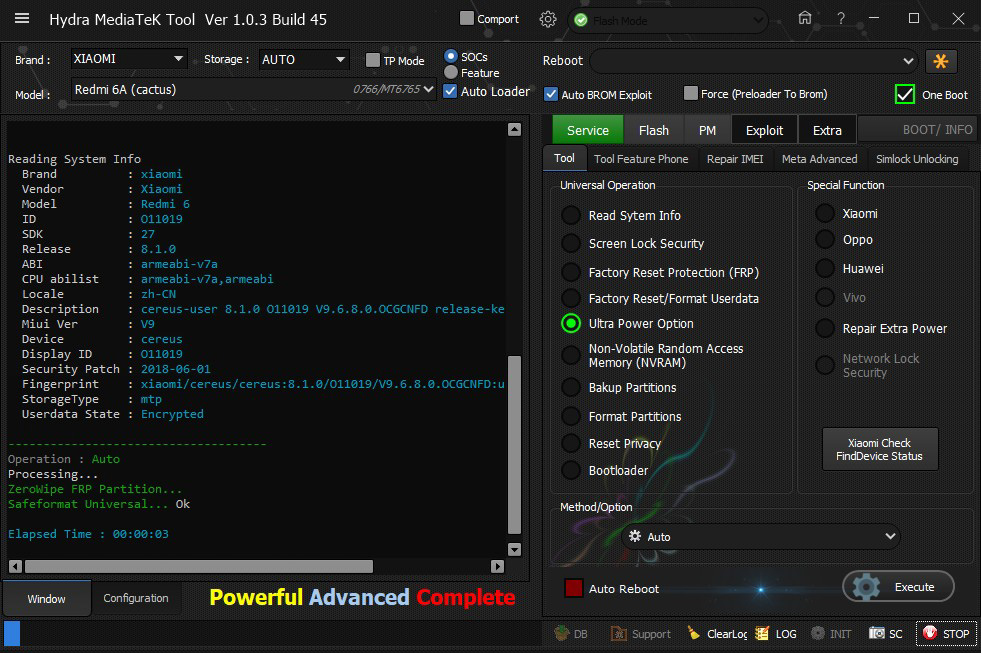981x653 pixels.
Task: Click the log panel horizontal scrollbar
Action: click(200, 566)
